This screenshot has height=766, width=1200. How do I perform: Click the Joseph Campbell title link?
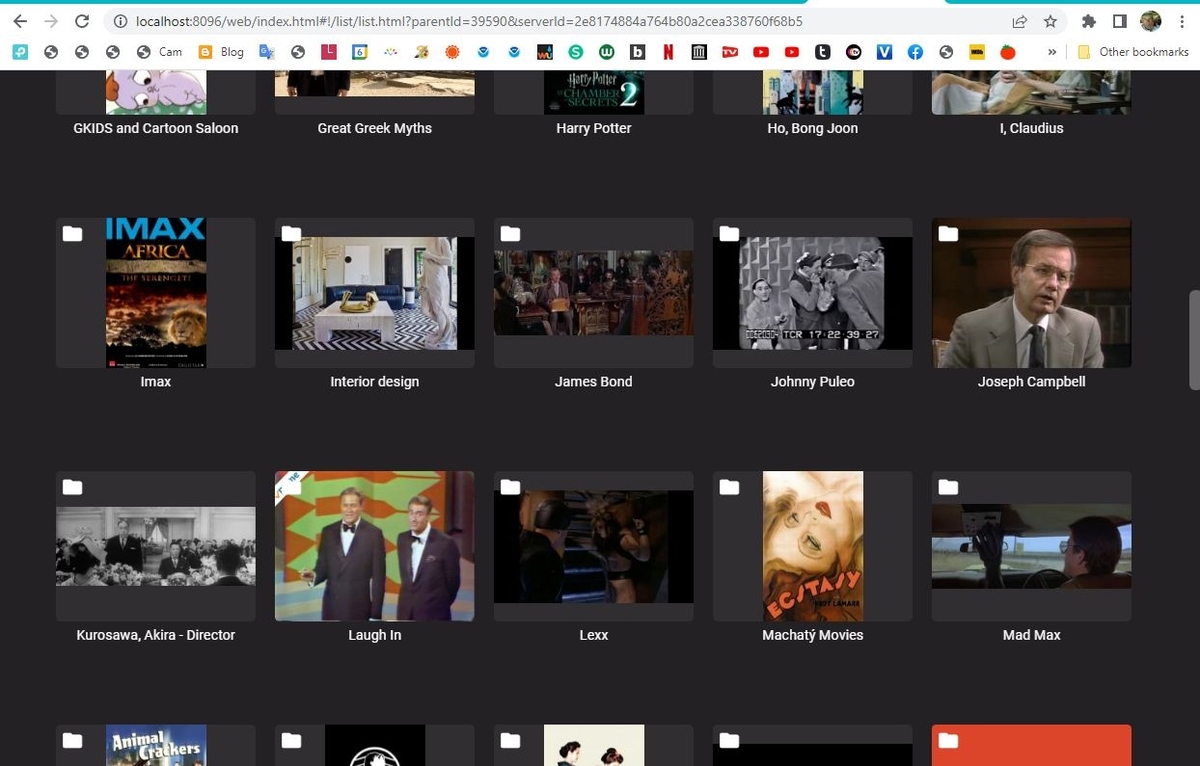1031,382
